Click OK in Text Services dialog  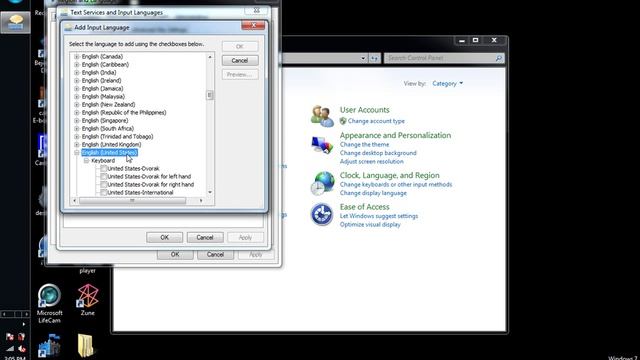click(x=164, y=238)
